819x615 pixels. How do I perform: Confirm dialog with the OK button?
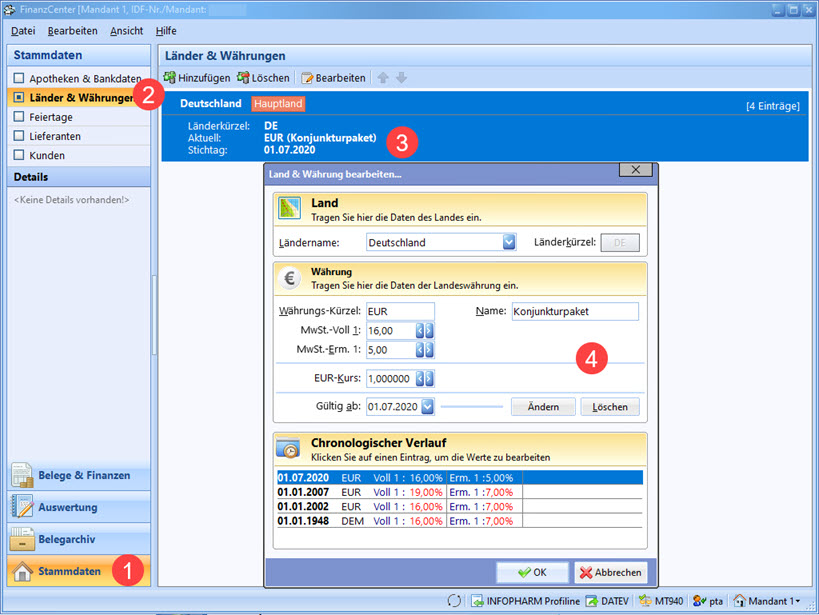click(531, 572)
